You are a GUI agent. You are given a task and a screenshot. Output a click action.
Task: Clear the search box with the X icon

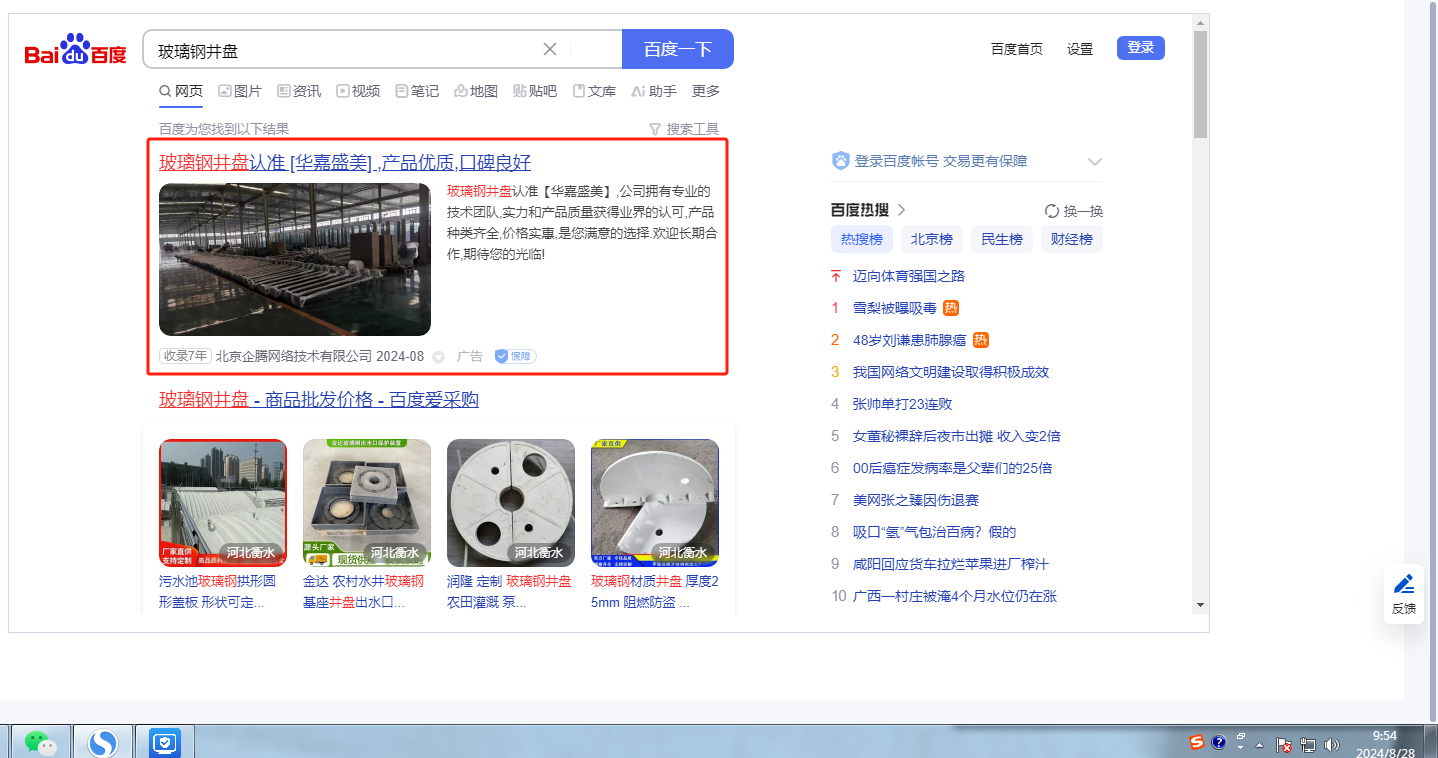tap(550, 49)
